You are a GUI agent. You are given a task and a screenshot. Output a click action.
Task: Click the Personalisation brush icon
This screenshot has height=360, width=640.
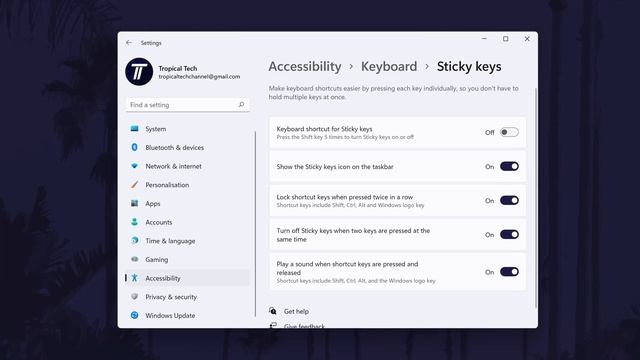click(x=134, y=184)
